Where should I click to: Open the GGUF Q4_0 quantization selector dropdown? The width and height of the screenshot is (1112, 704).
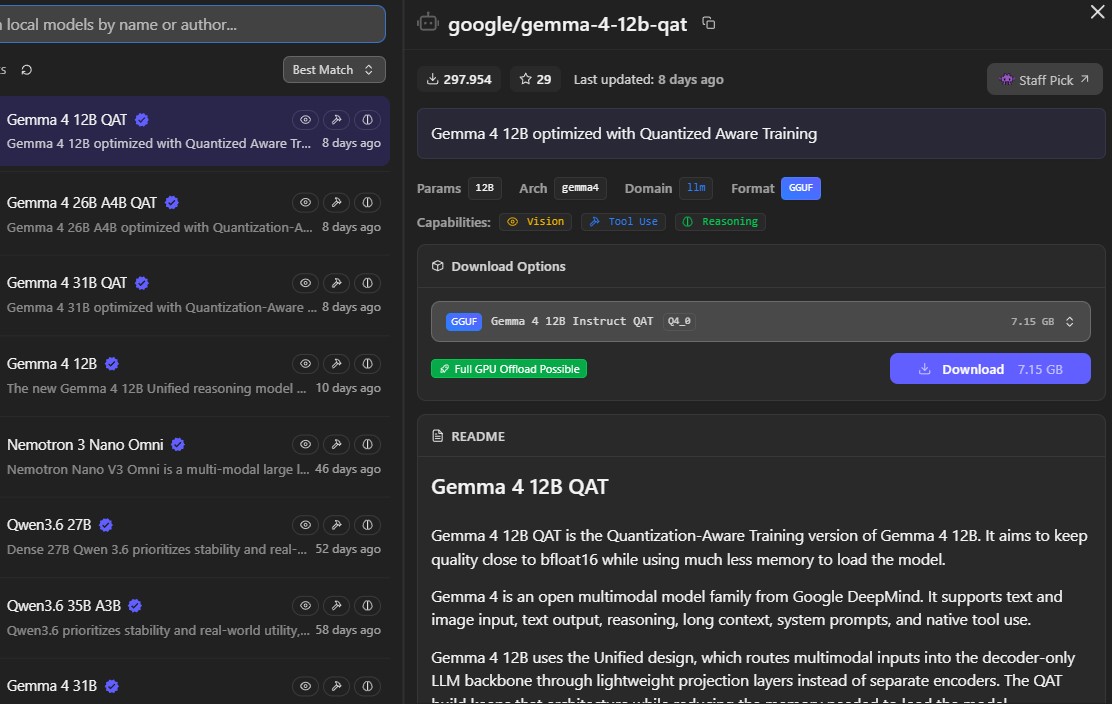[760, 321]
